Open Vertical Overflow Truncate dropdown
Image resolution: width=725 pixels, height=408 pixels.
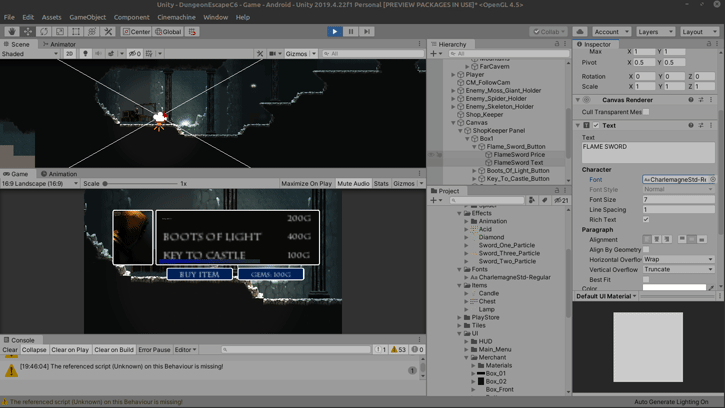[x=678, y=269]
